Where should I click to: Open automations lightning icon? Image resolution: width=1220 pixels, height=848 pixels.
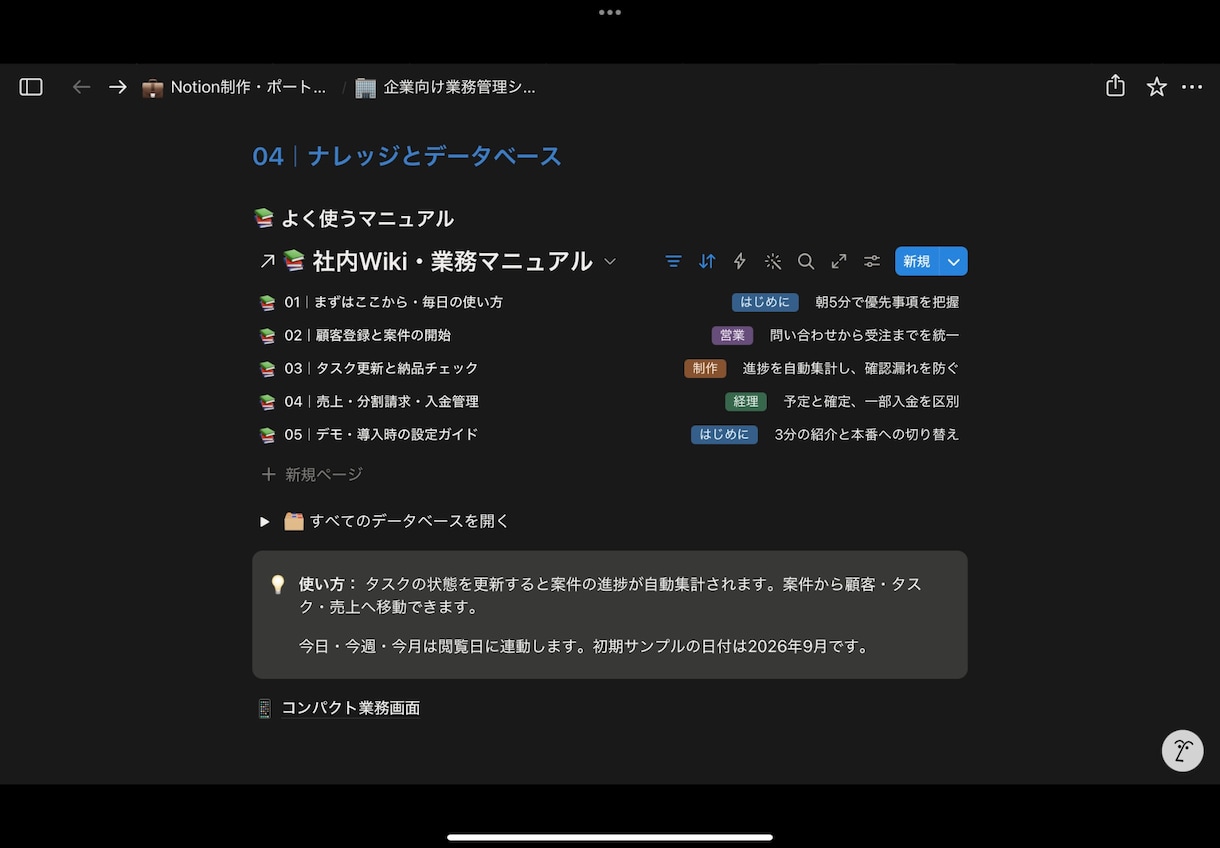click(x=740, y=261)
